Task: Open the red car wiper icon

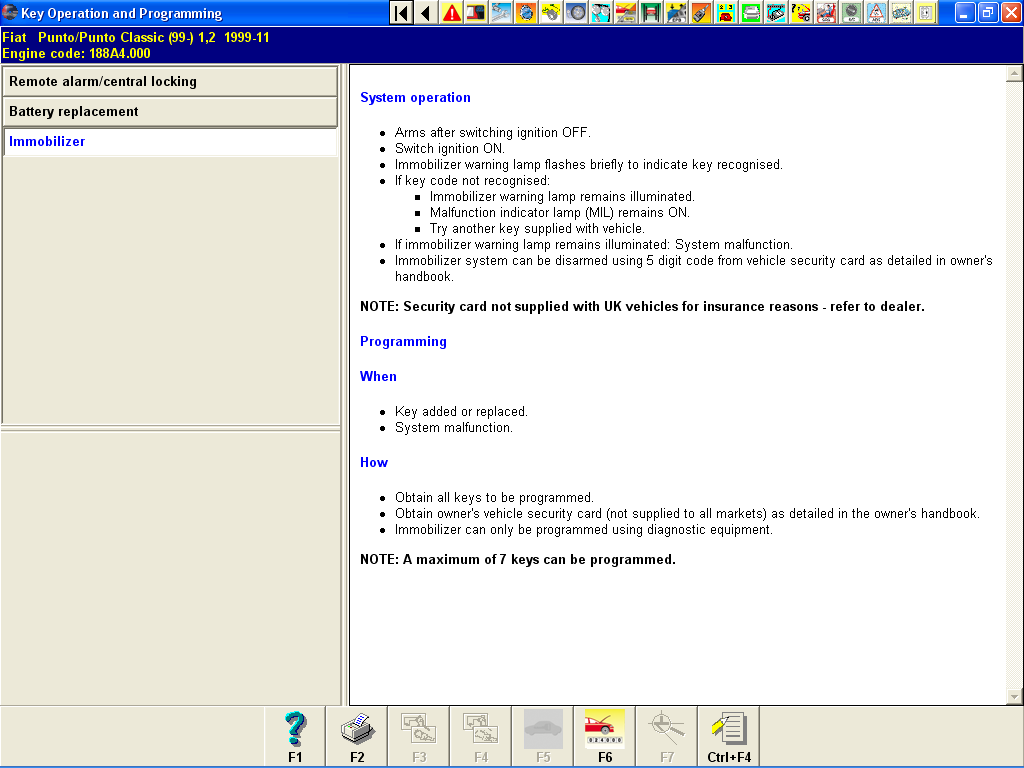Action: pyautogui.click(x=626, y=12)
